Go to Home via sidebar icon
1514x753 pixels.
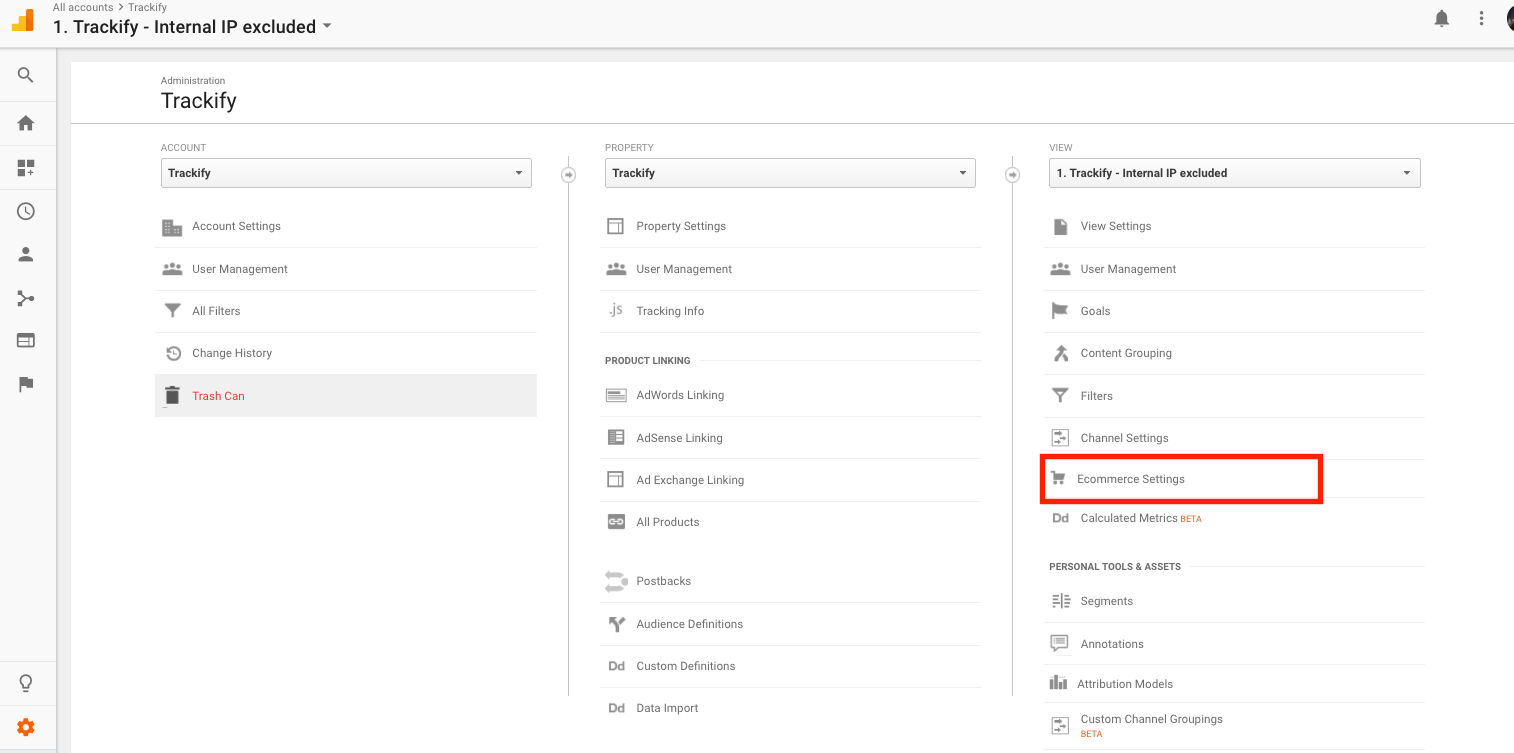tap(26, 123)
